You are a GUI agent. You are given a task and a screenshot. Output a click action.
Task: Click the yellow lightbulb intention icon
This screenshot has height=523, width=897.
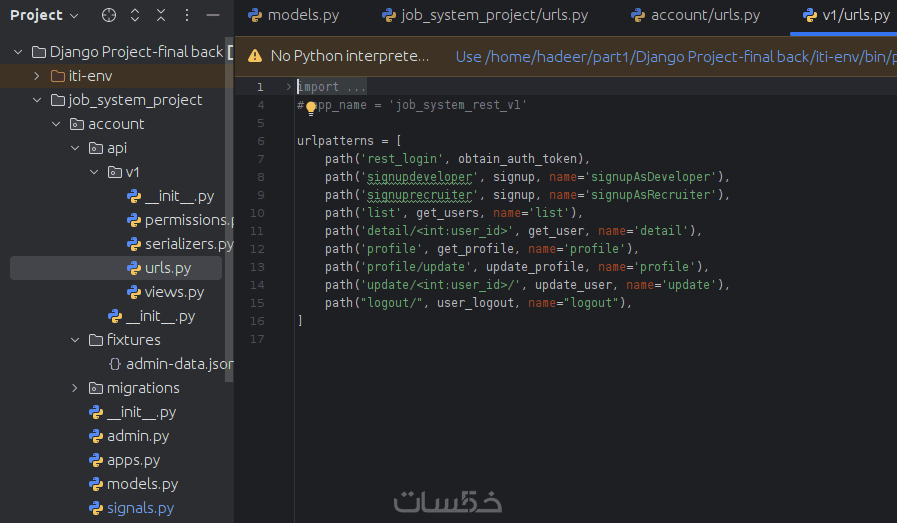point(311,108)
